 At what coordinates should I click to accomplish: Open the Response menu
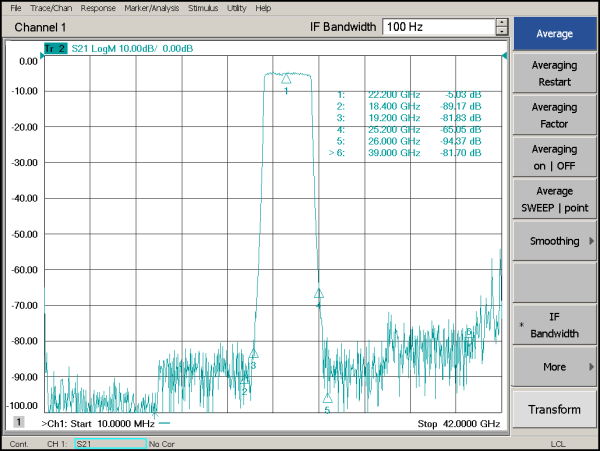98,8
